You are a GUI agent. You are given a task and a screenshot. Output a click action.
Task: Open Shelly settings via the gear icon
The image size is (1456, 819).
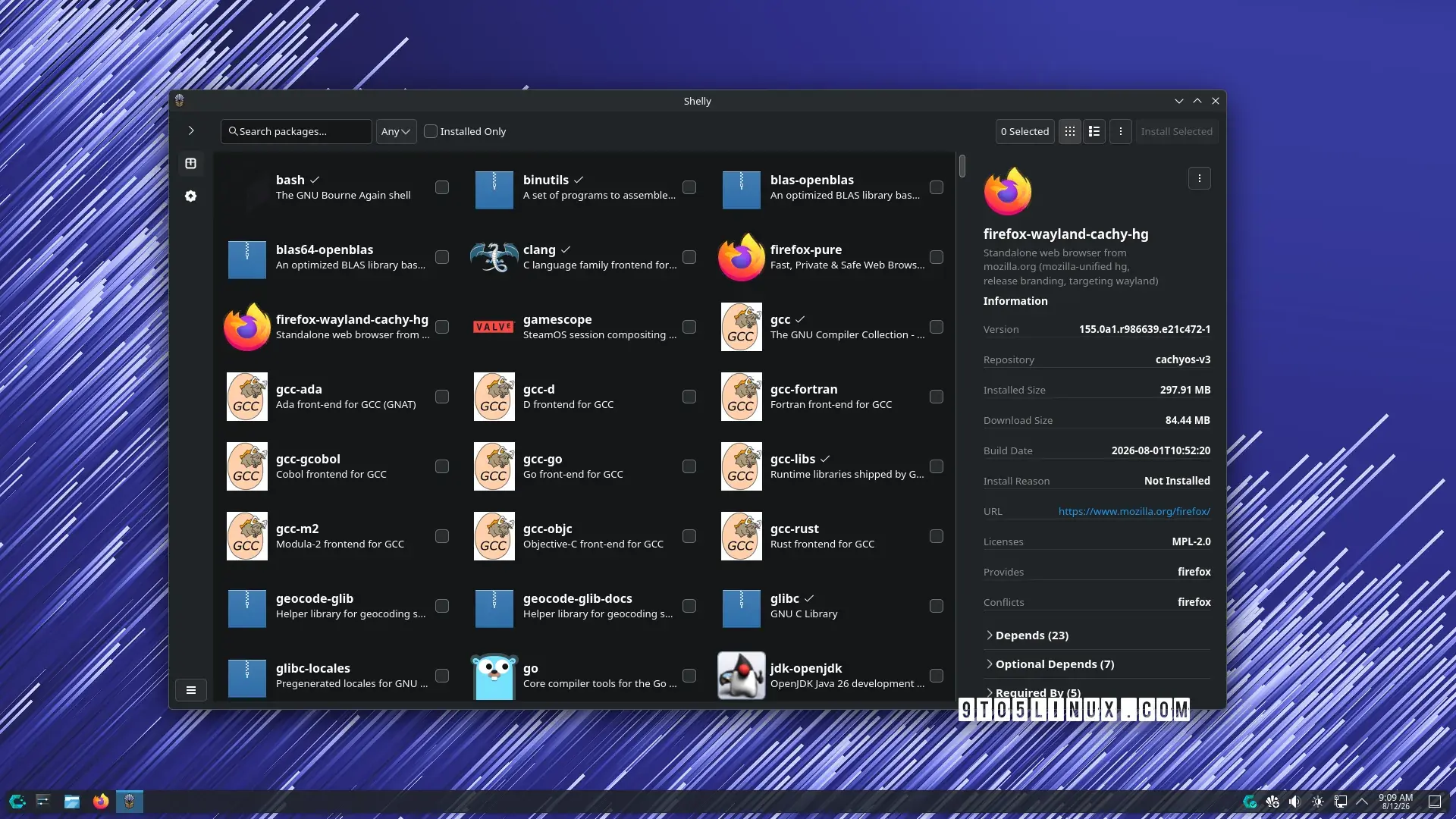pyautogui.click(x=190, y=196)
